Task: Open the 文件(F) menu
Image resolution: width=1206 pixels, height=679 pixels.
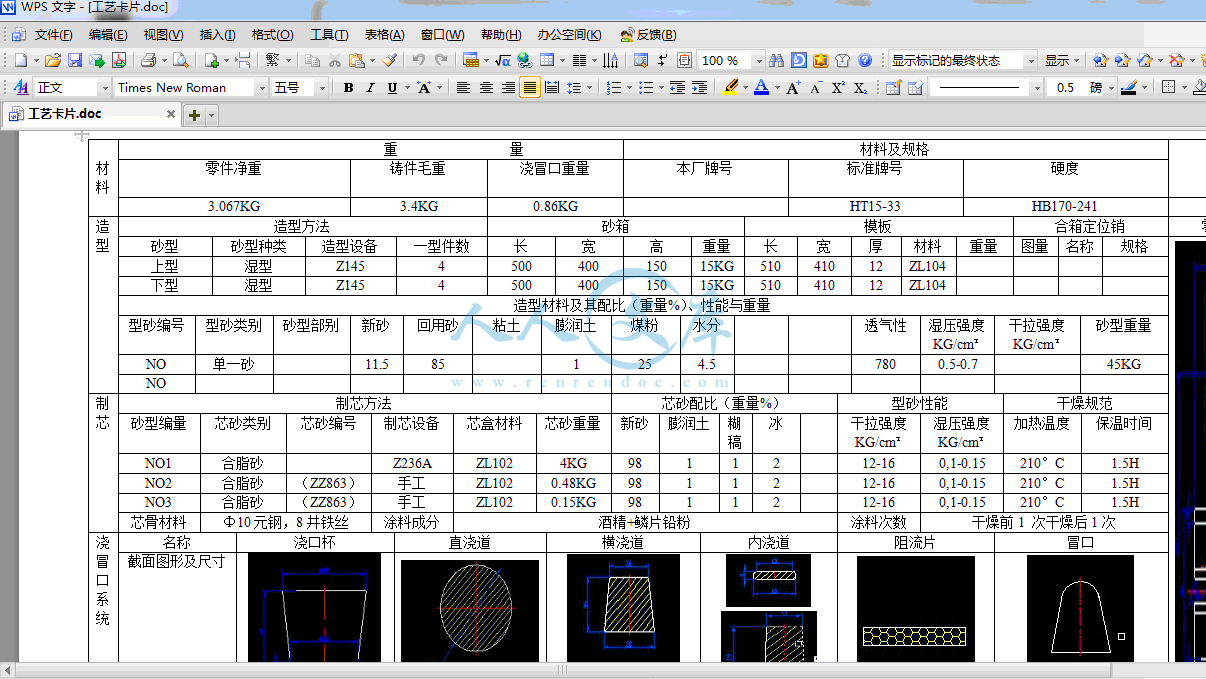Action: pos(54,34)
